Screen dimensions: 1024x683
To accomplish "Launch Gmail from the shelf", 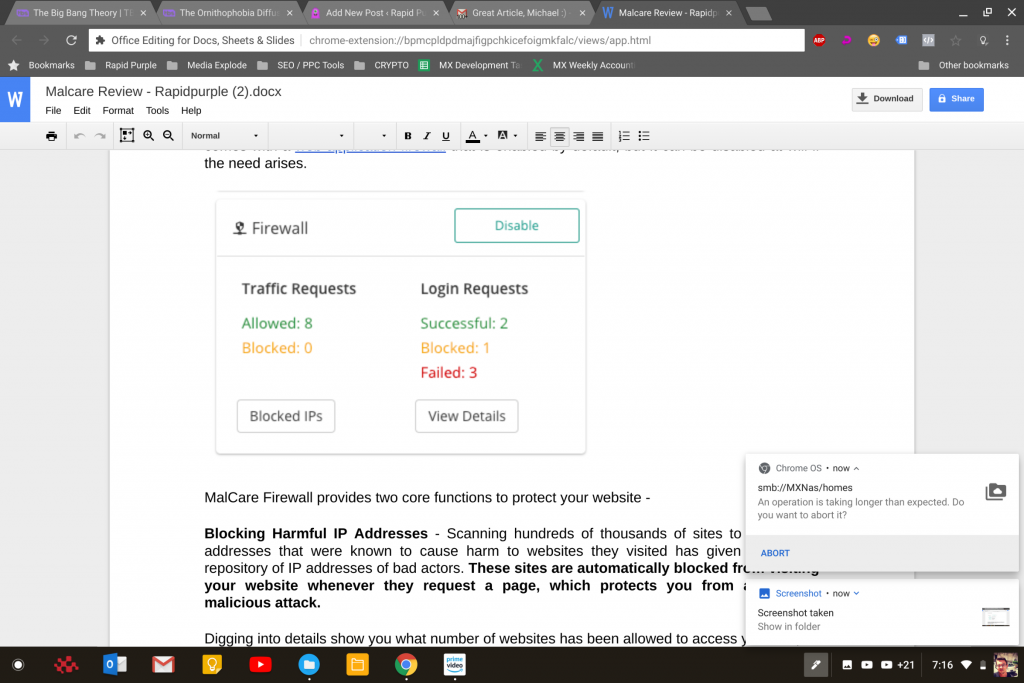I will click(x=163, y=665).
